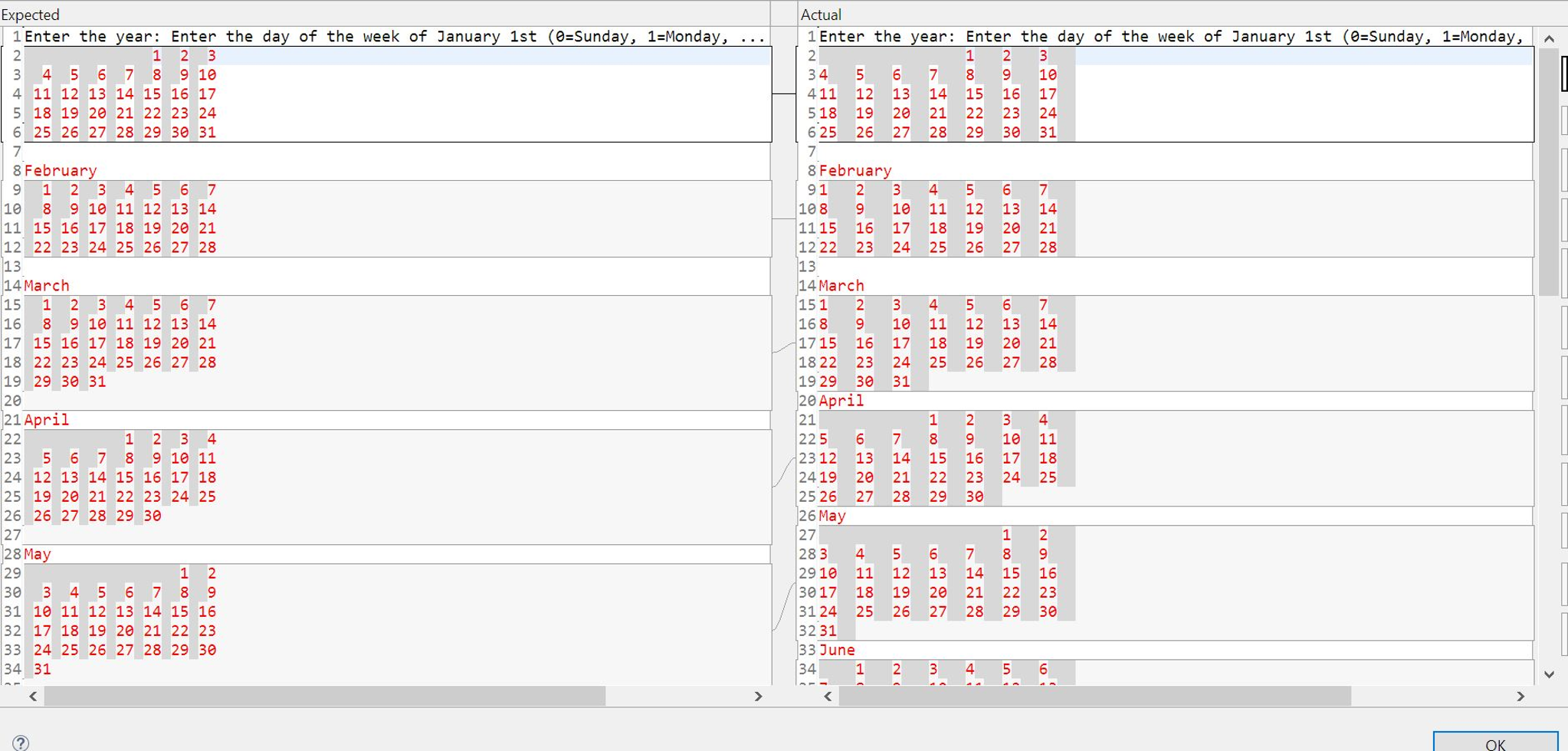Click line 1 prompt text in Expected pane
Image resolution: width=1568 pixels, height=751 pixels.
pyautogui.click(x=394, y=37)
